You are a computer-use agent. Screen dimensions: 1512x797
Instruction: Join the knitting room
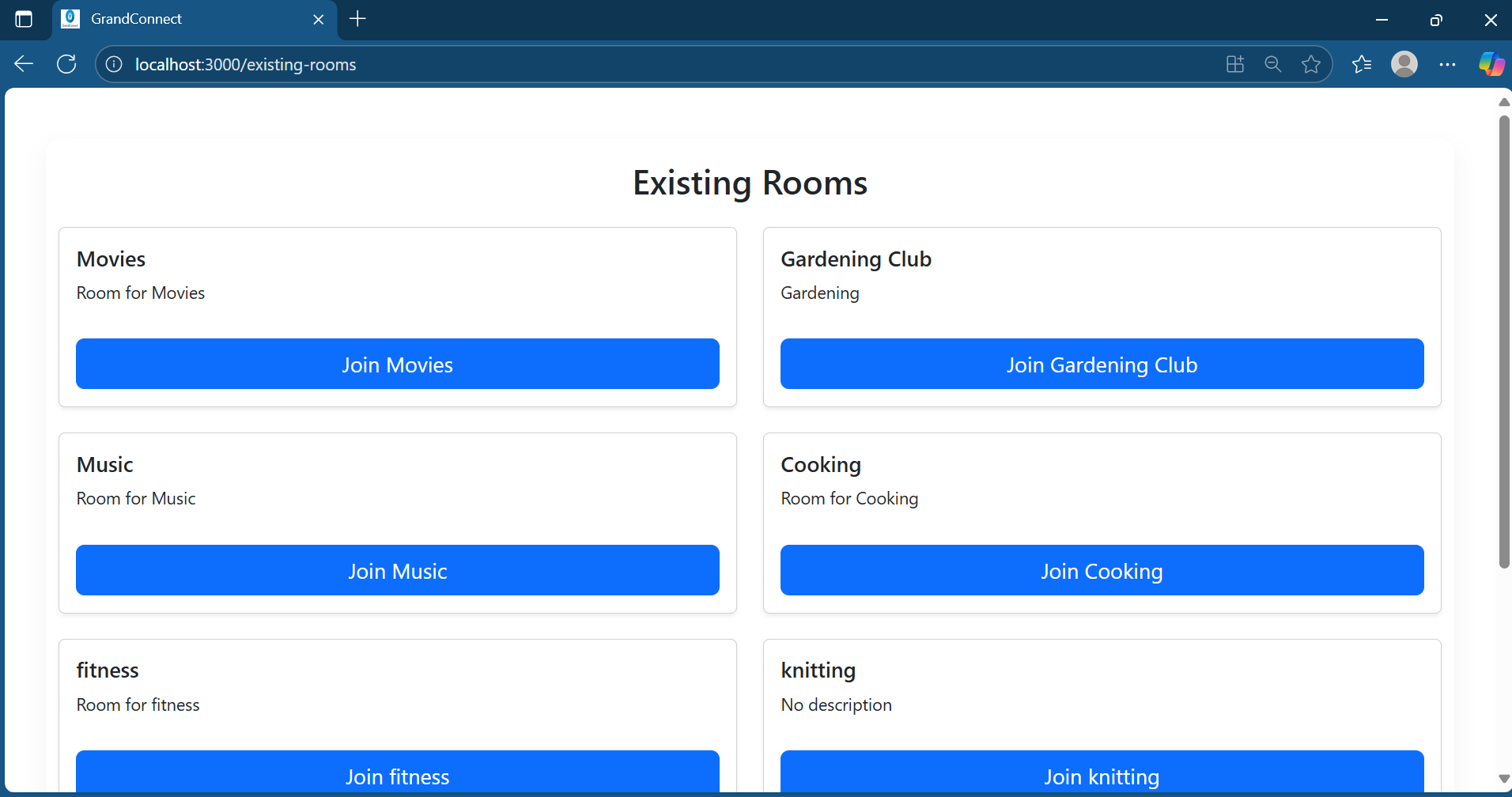tap(1102, 772)
